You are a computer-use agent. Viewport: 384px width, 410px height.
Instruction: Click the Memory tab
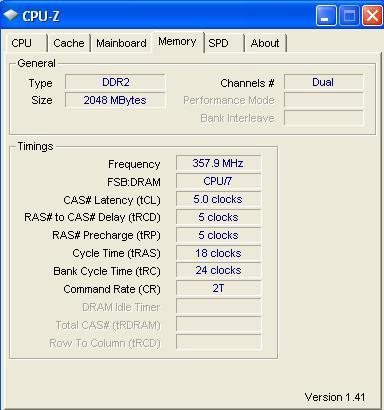point(177,42)
